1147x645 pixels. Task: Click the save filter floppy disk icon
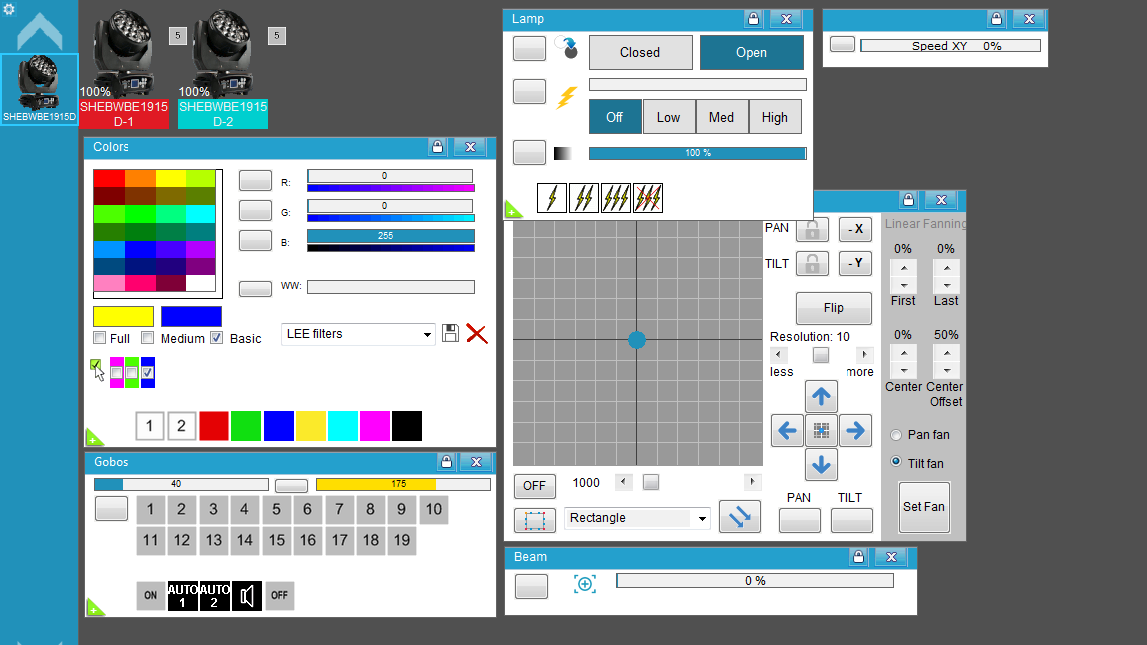451,333
